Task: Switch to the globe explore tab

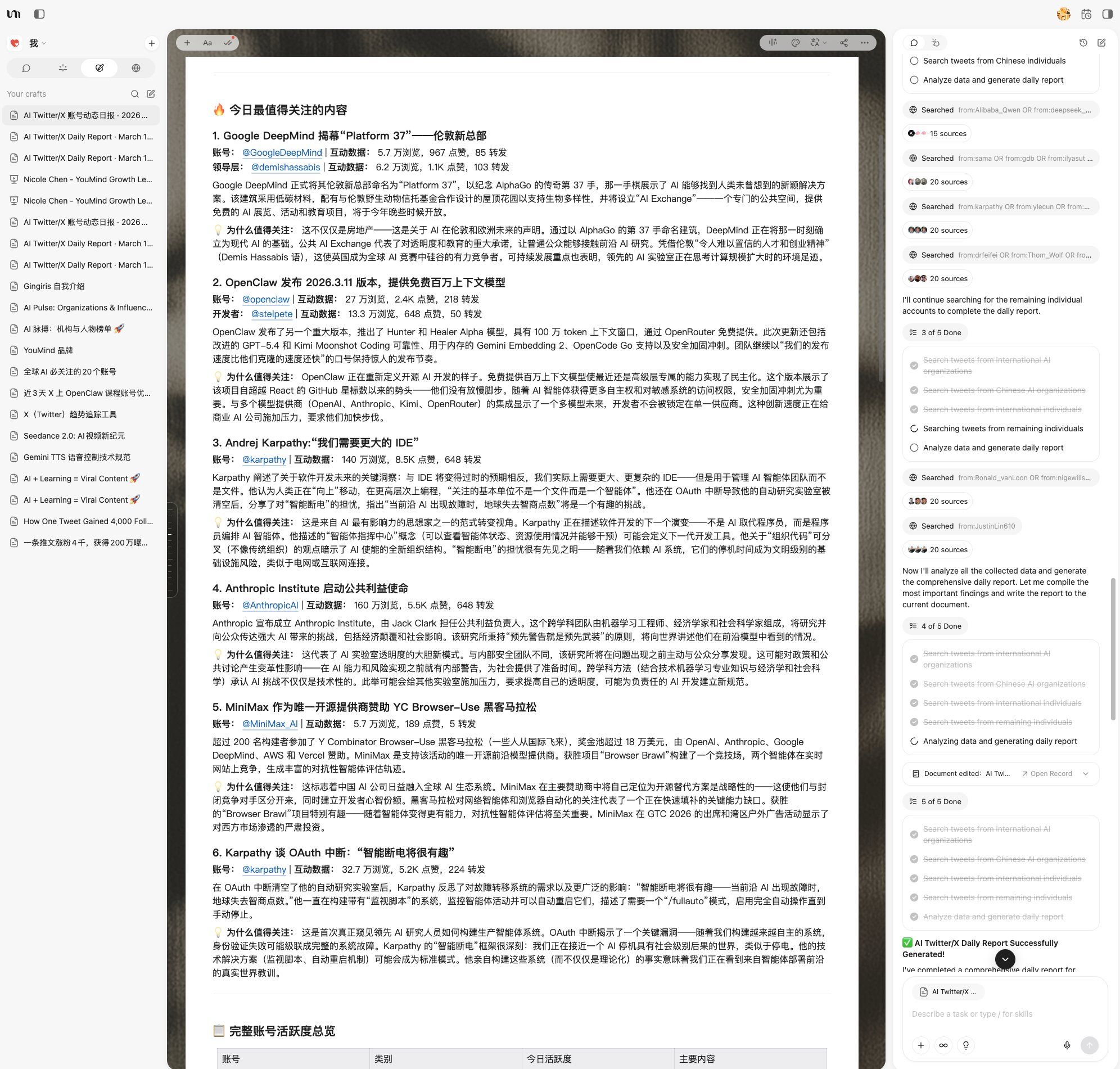Action: [x=136, y=69]
